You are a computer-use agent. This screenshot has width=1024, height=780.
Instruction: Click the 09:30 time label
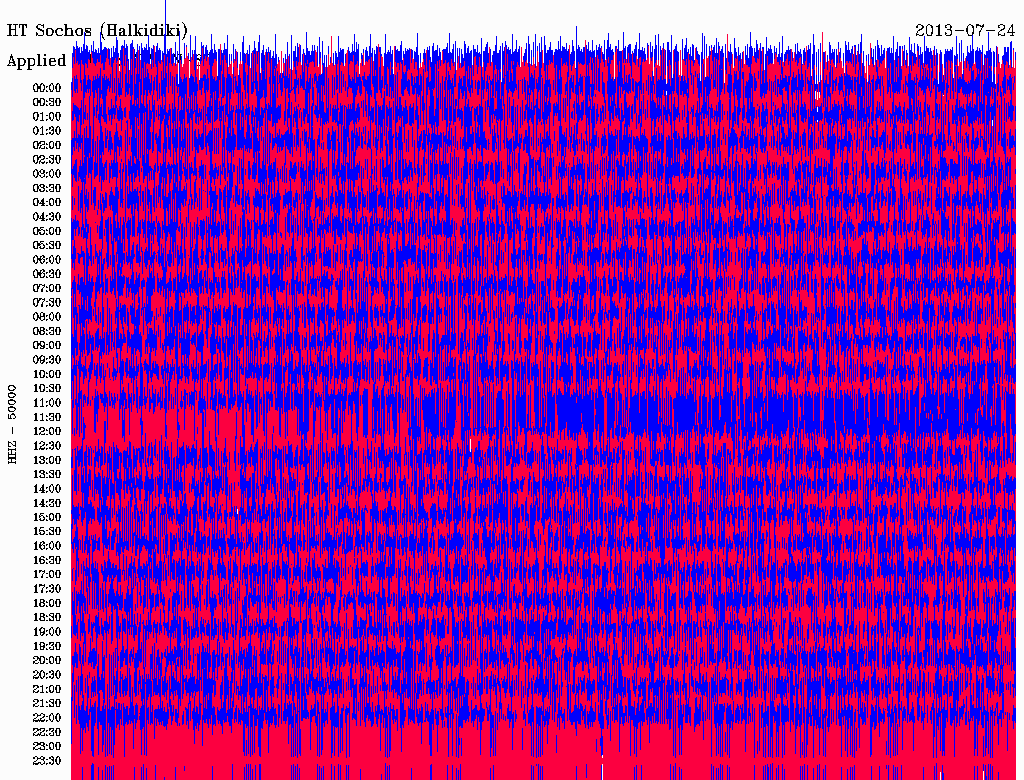[47, 360]
